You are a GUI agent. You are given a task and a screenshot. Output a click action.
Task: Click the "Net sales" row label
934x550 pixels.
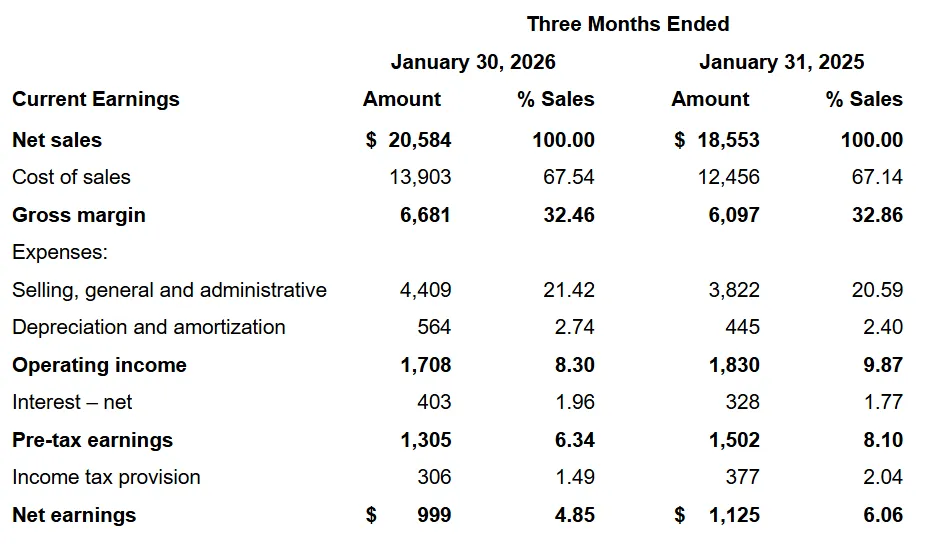coord(57,140)
